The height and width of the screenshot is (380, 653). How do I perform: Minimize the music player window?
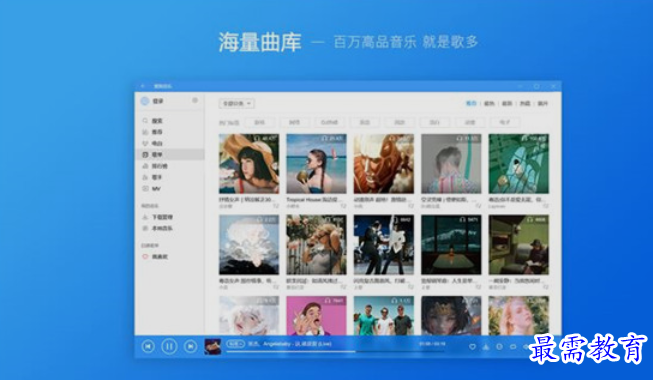(520, 86)
